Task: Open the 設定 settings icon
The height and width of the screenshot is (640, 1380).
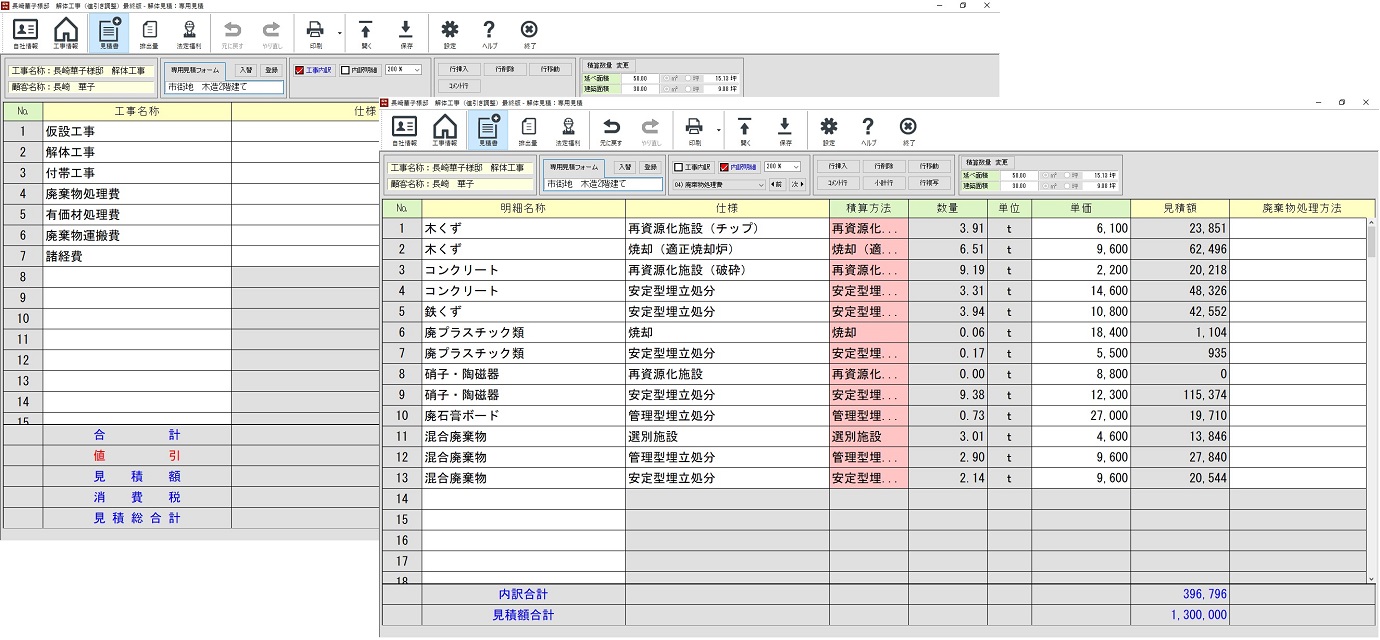Action: tap(828, 128)
